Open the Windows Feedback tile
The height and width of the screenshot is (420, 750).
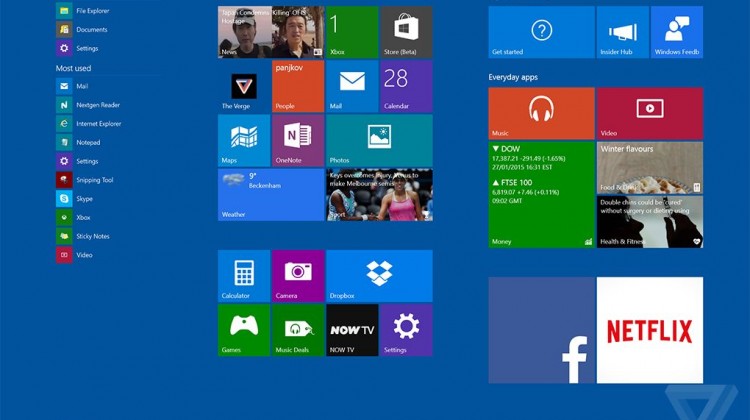click(677, 32)
